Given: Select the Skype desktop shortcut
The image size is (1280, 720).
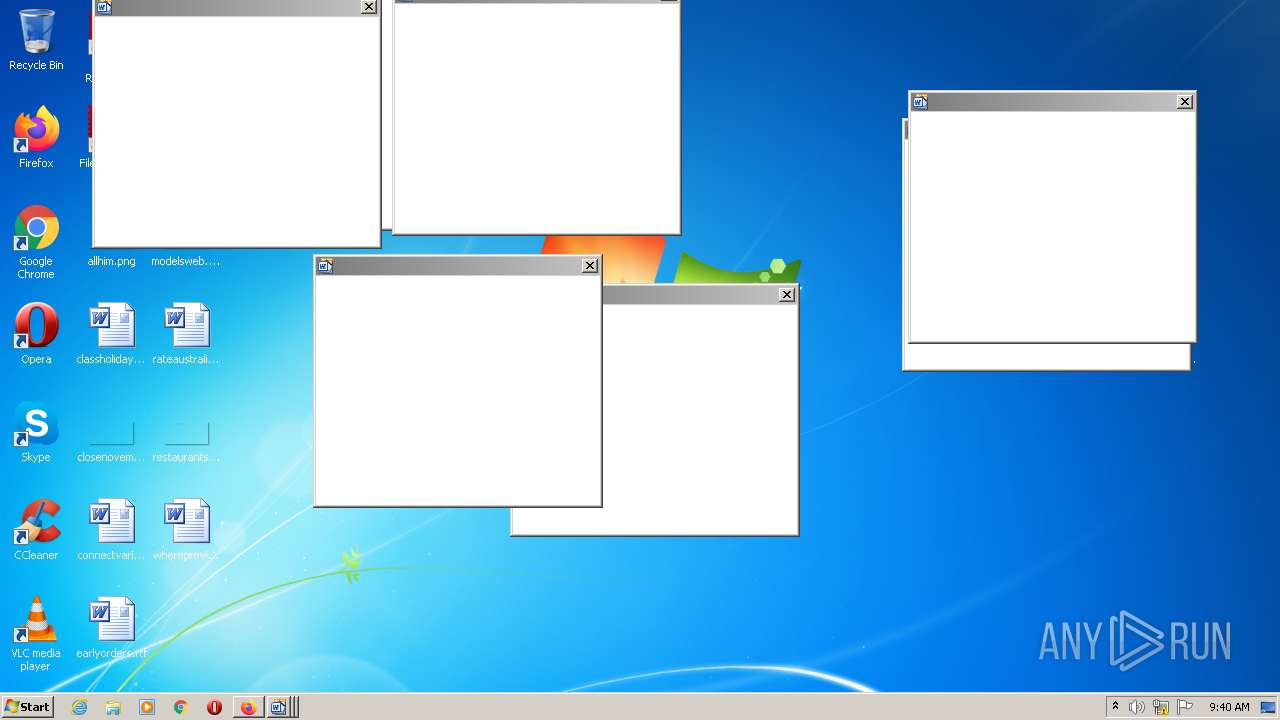Looking at the screenshot, I should 36,432.
